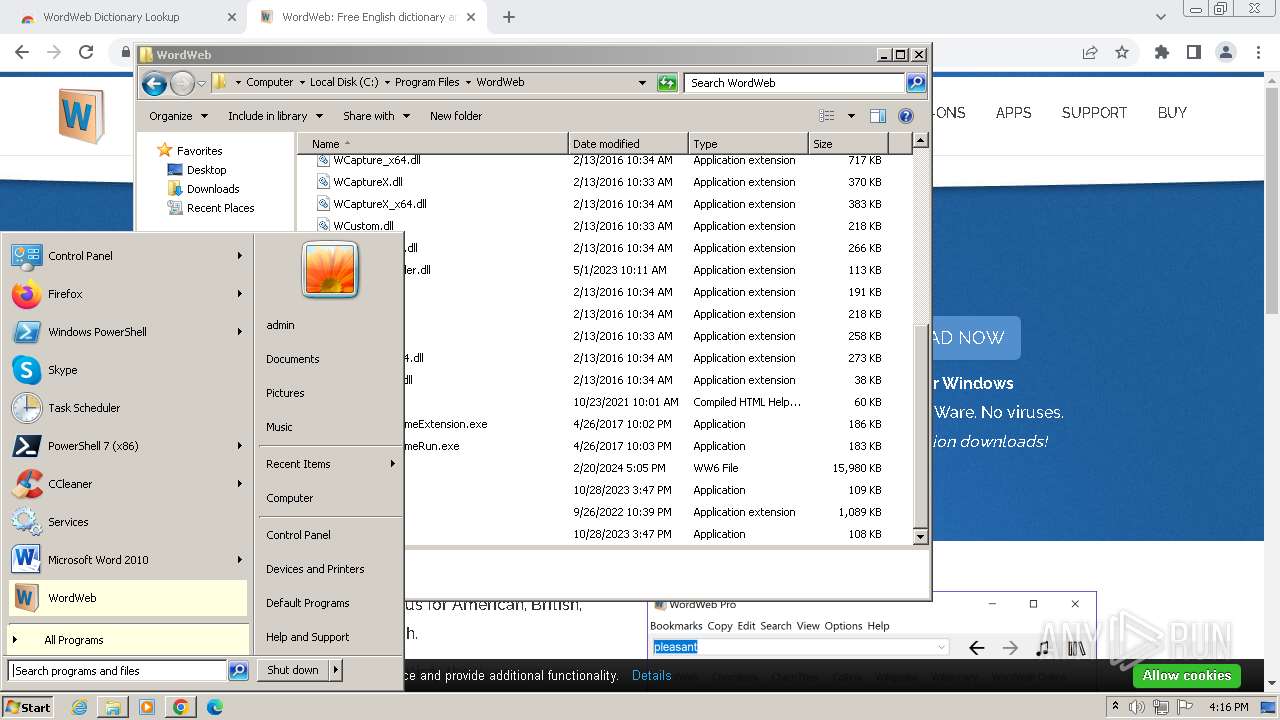Sort files by Date modified column
This screenshot has height=720, width=1280.
coord(628,144)
